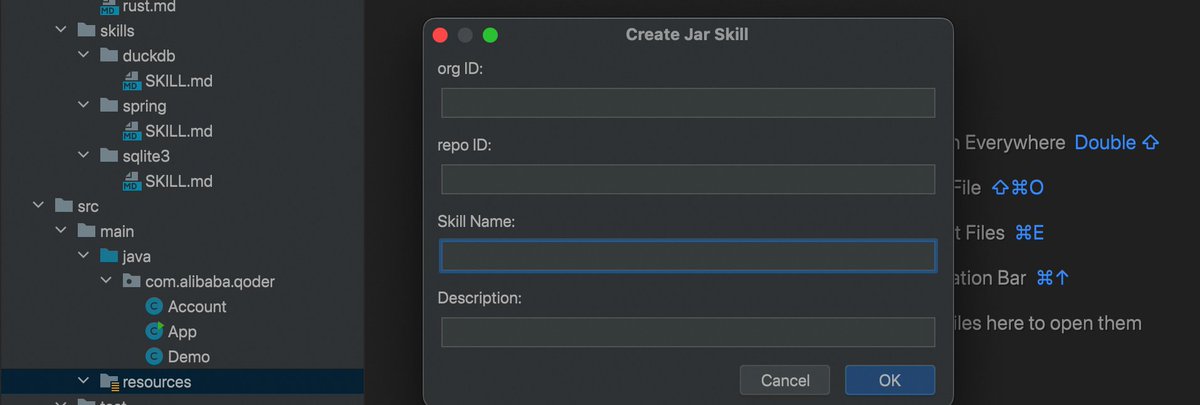Click the '⌘↑' shortcut hint text
This screenshot has width=1200, height=405.
point(1053,277)
